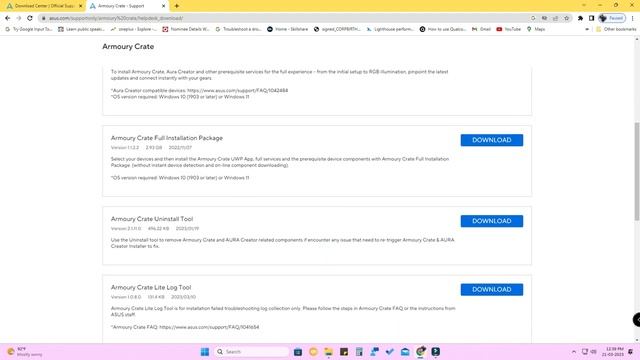Screen dimensions: 640x360
Task: Click the taskbar Search box
Action: [251, 351]
